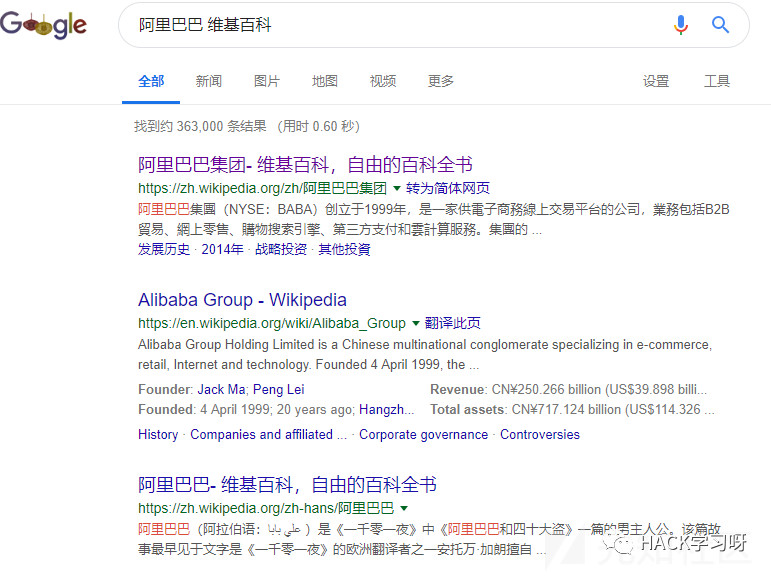The image size is (771, 576).
Task: Open the 视频 tab
Action: (x=383, y=81)
